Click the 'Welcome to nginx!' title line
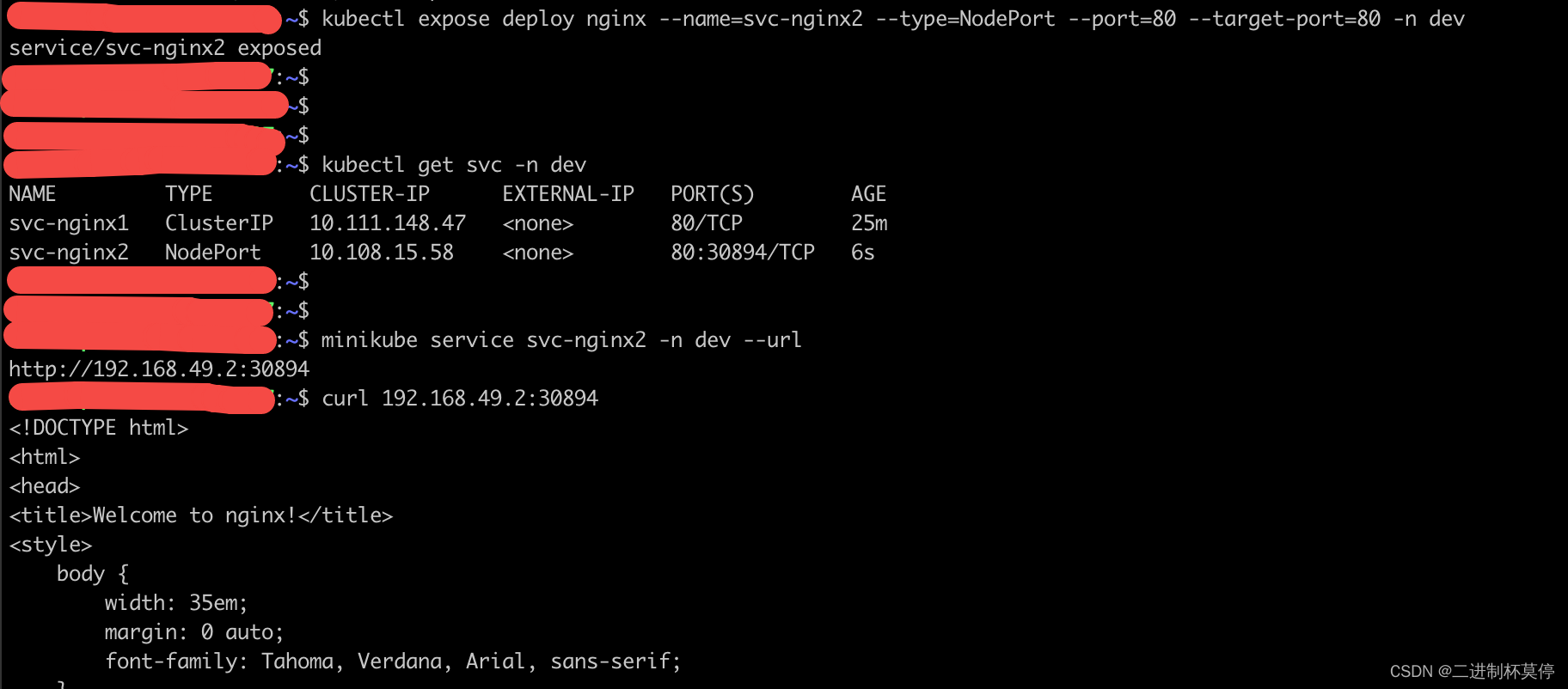 [x=201, y=515]
